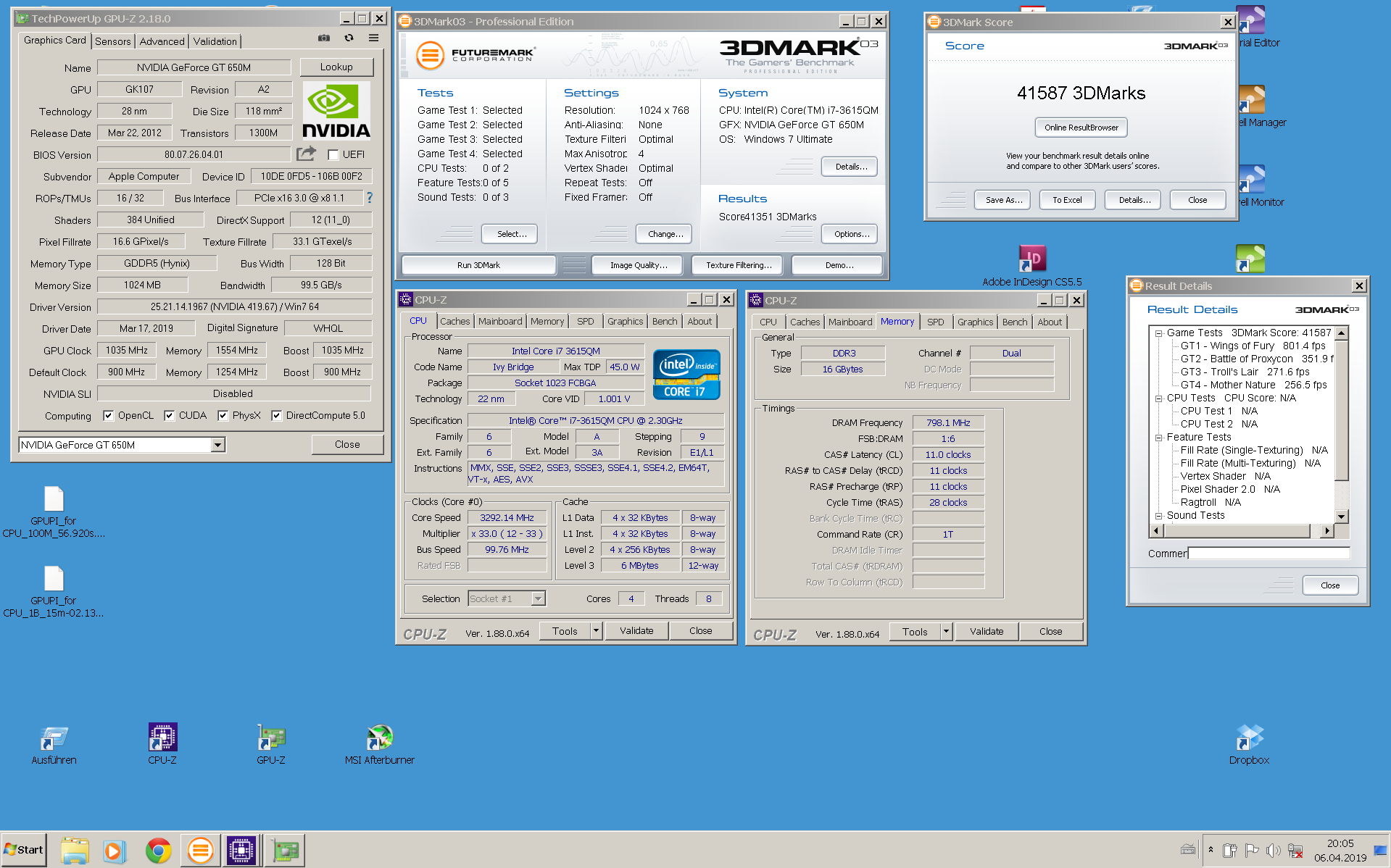This screenshot has height=868, width=1391.
Task: Open the Start menu
Action: (x=24, y=850)
